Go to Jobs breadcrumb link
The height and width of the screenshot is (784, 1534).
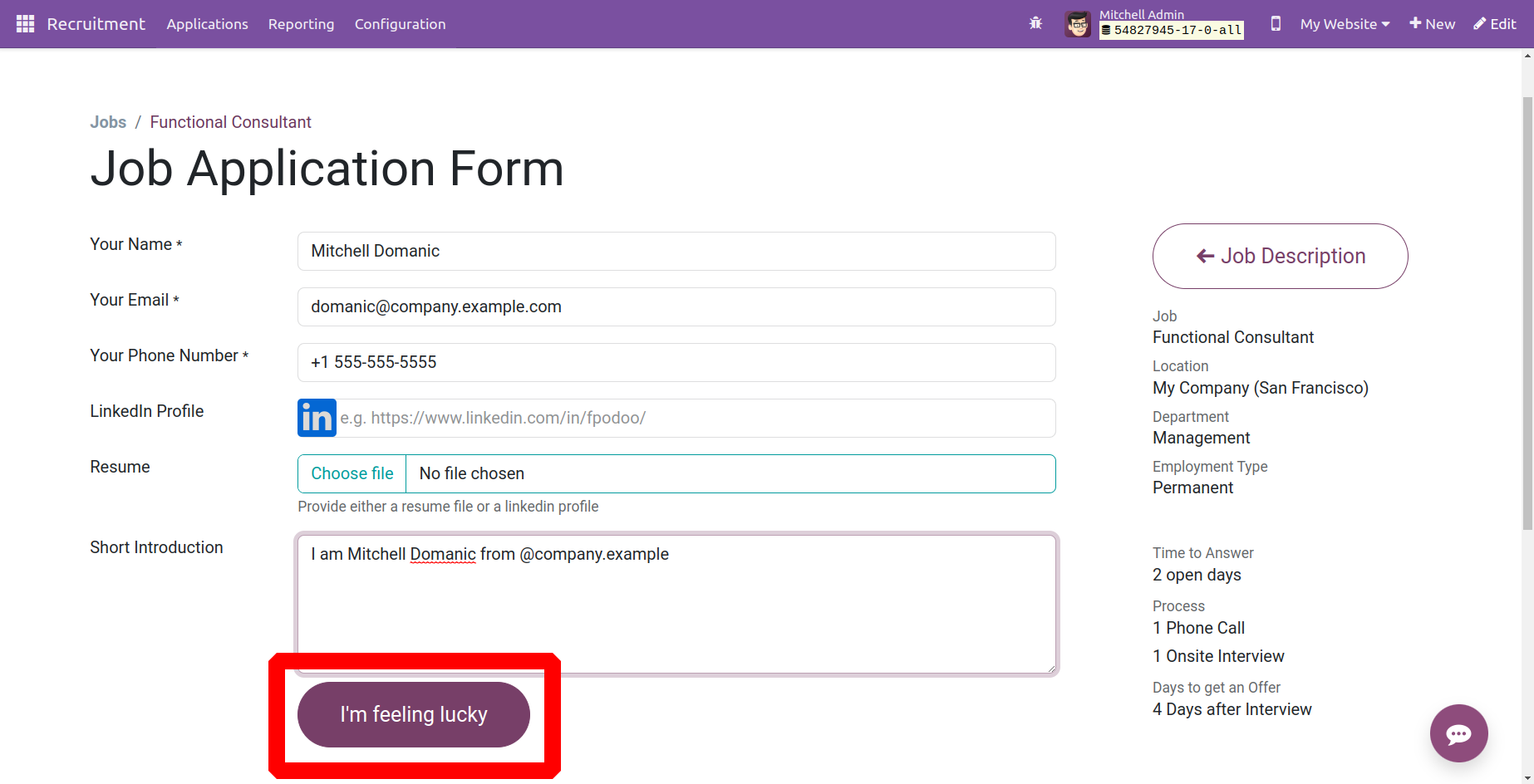(x=108, y=122)
